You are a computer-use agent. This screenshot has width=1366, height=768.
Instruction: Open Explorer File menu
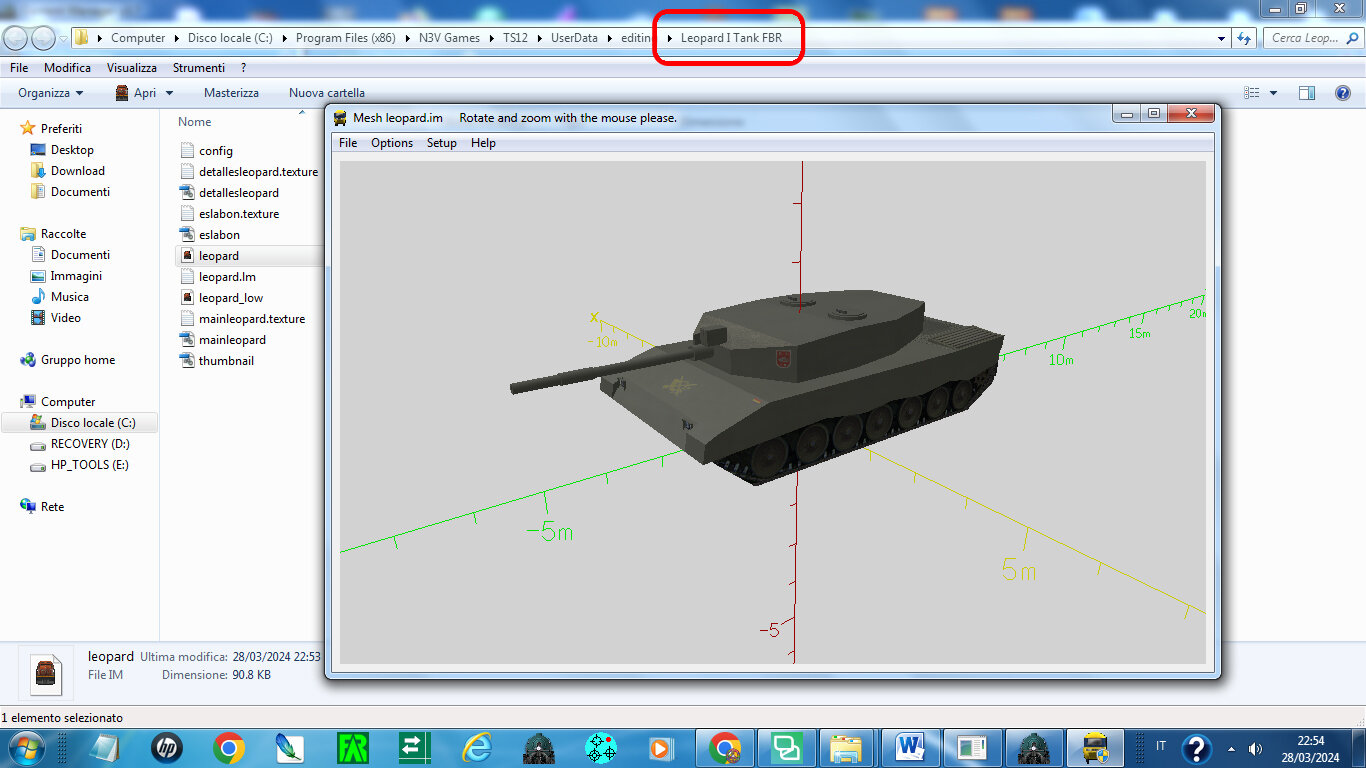tap(19, 68)
